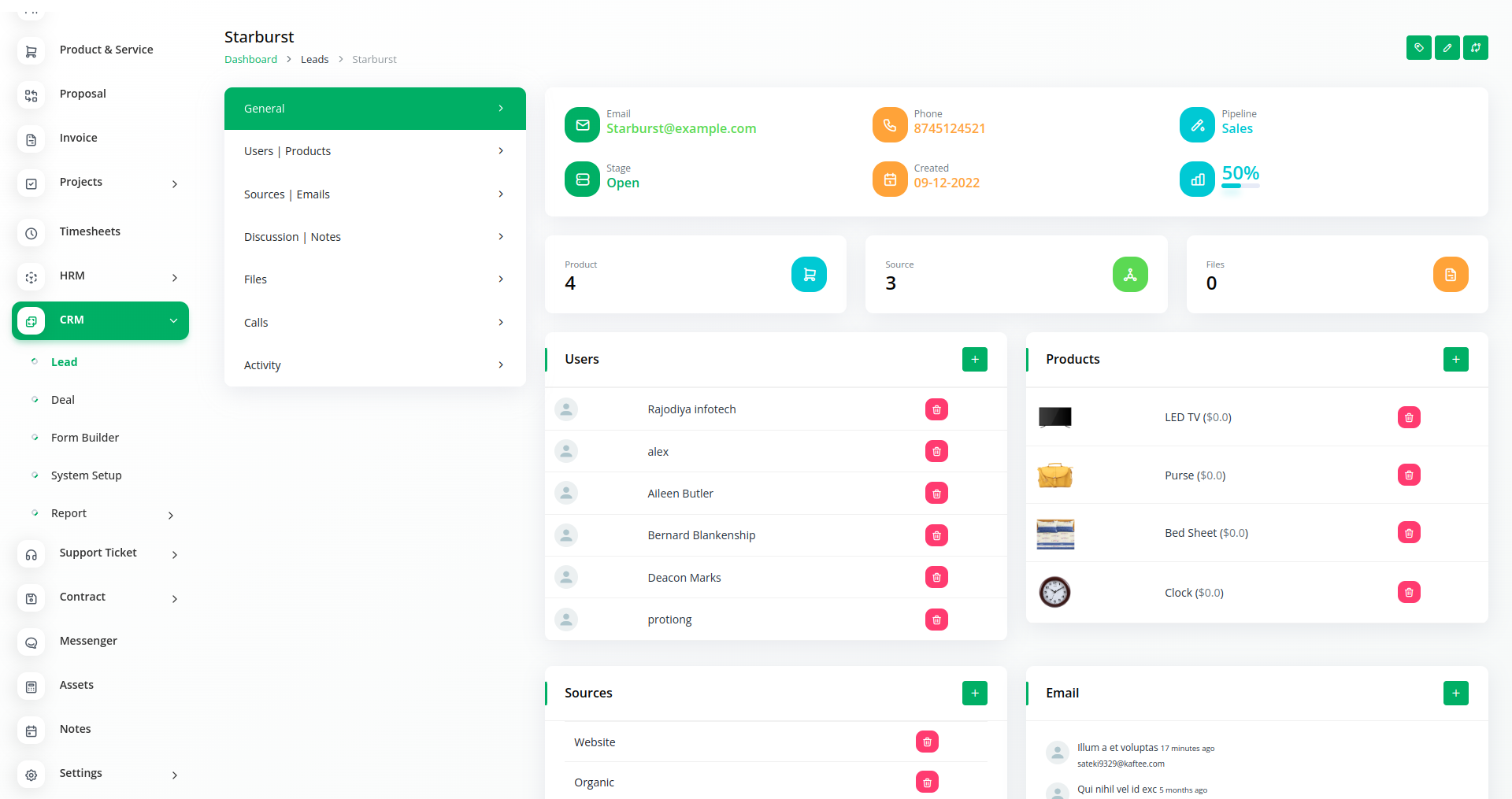Switch to Discussion | Notes tab
This screenshot has width=1512, height=799.
click(x=374, y=237)
